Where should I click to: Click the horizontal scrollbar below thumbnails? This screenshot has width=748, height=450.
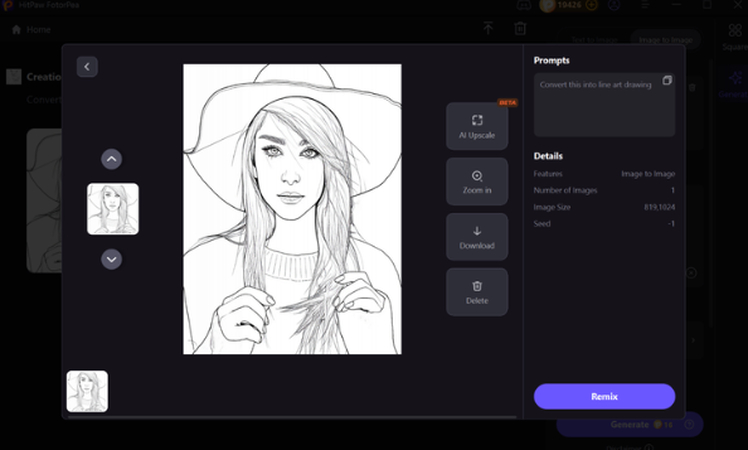[292, 417]
